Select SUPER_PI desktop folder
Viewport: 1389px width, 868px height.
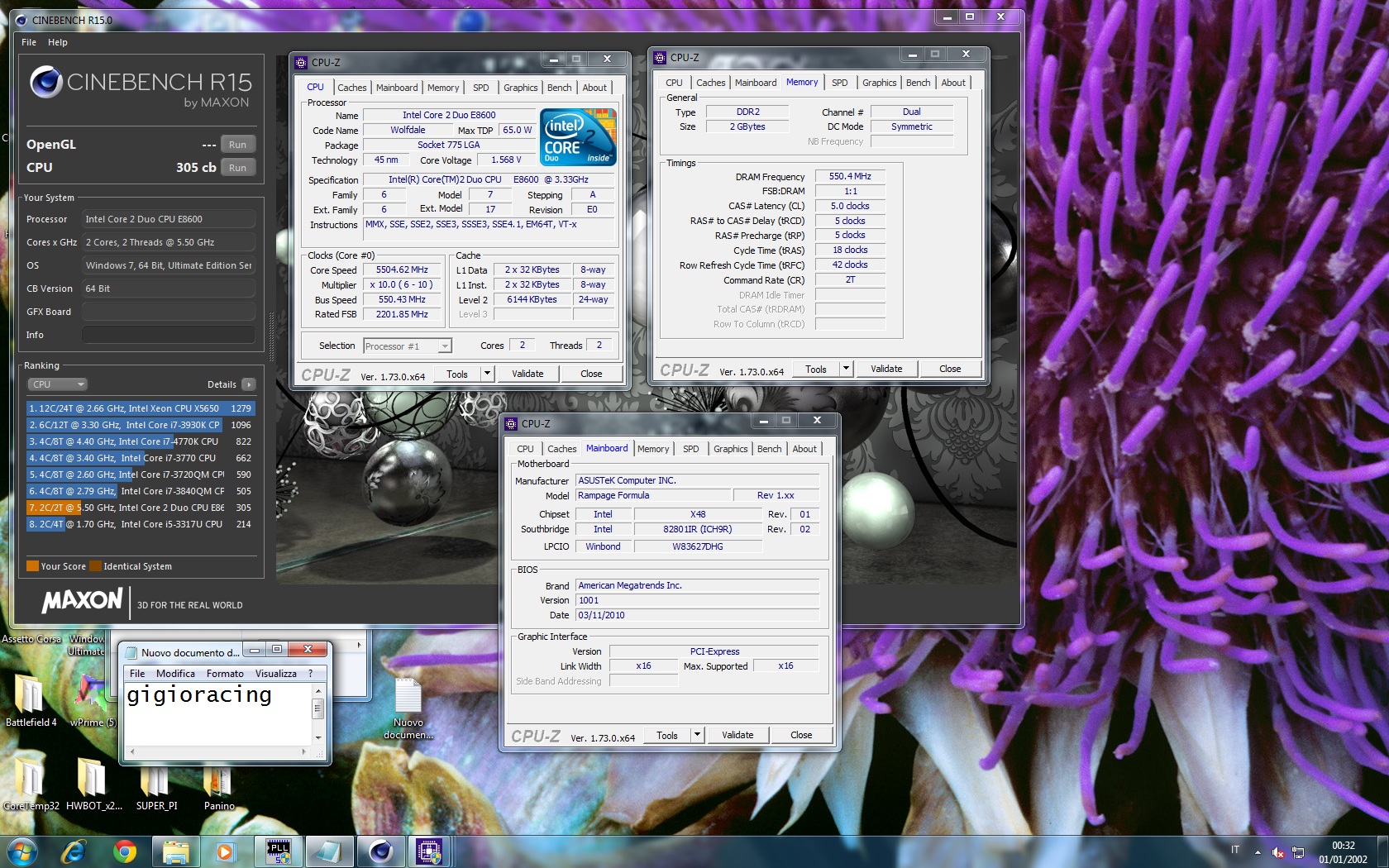click(155, 784)
